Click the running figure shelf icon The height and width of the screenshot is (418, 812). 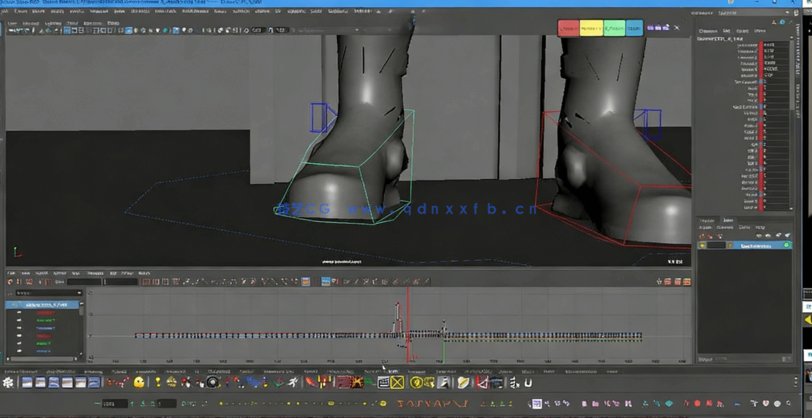pyautogui.click(x=293, y=383)
